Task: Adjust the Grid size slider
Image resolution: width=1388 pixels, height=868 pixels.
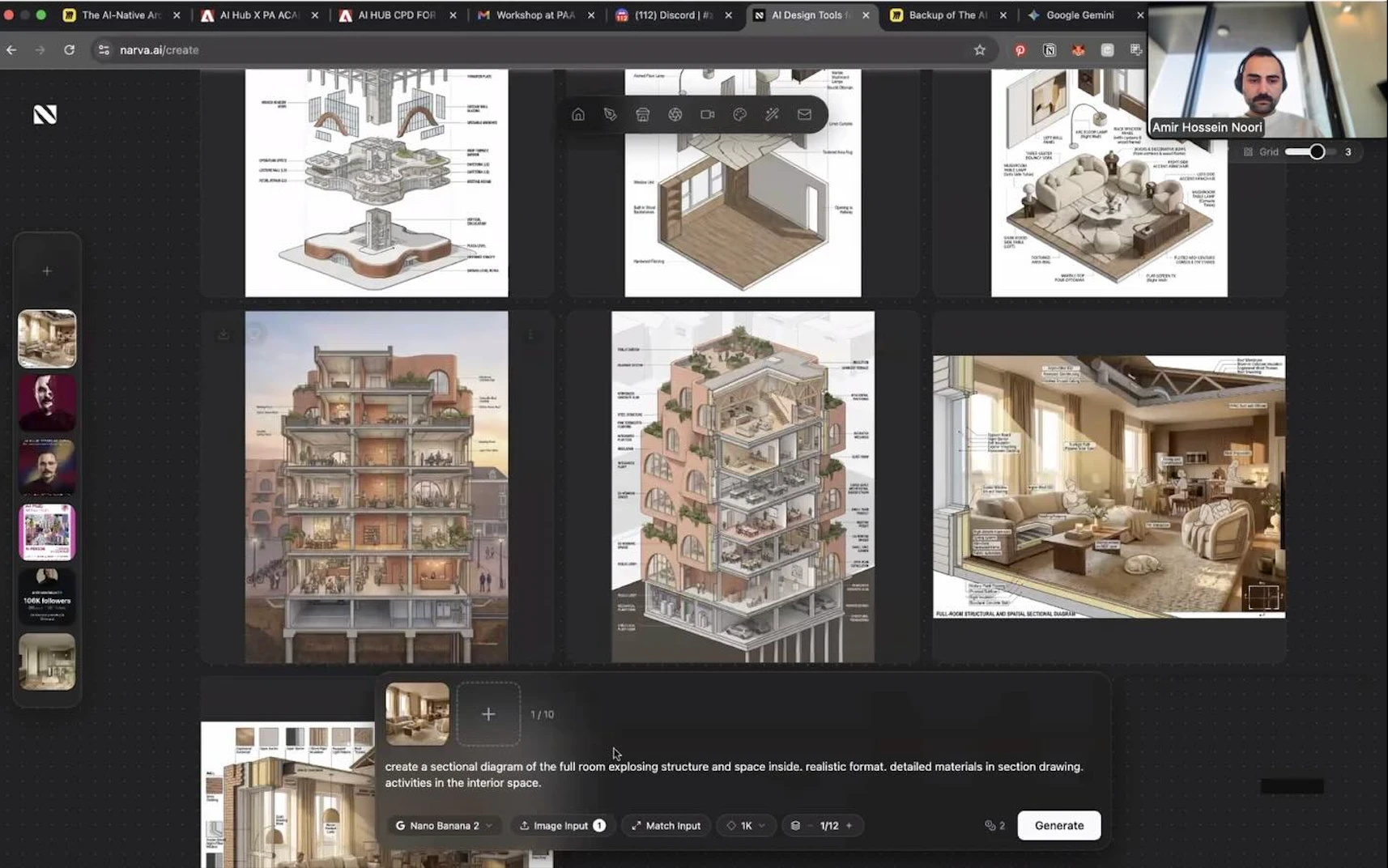Action: point(1317,152)
